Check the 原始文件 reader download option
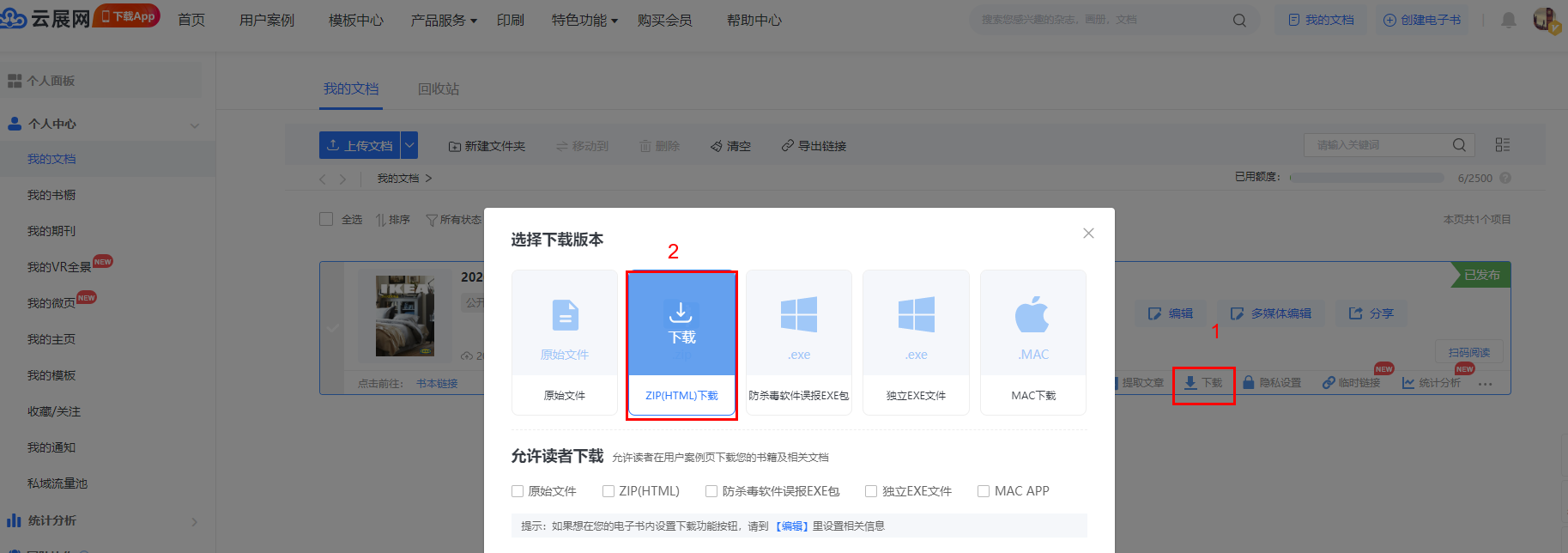 518,491
